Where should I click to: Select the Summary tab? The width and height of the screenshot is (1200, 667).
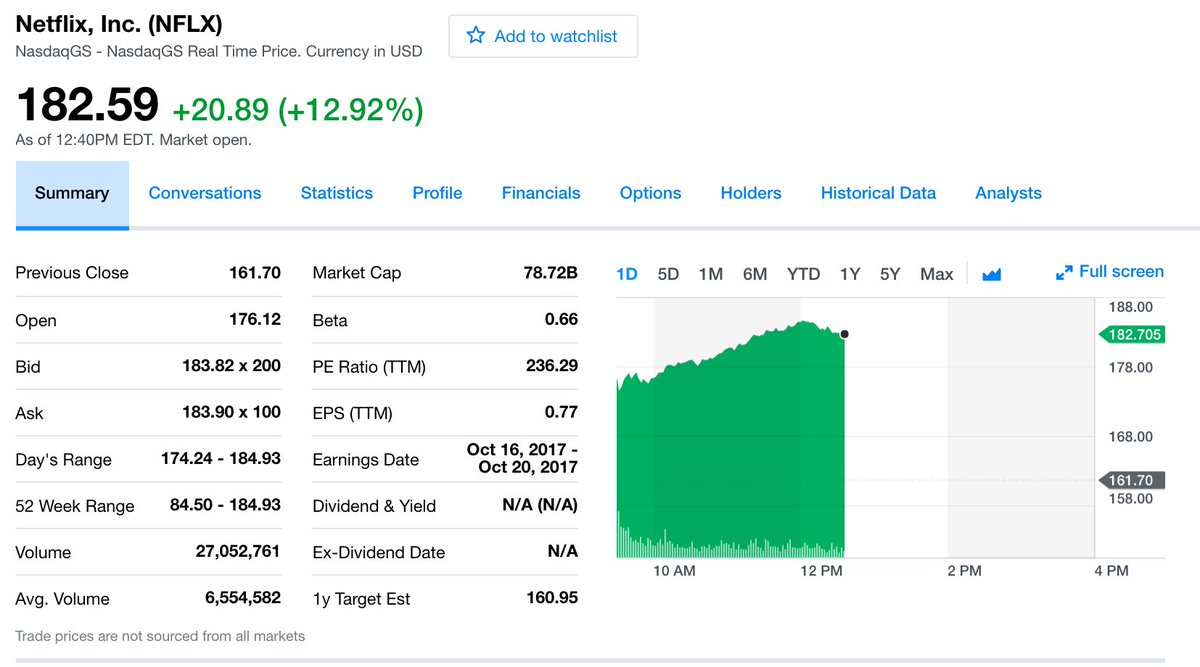[x=72, y=194]
